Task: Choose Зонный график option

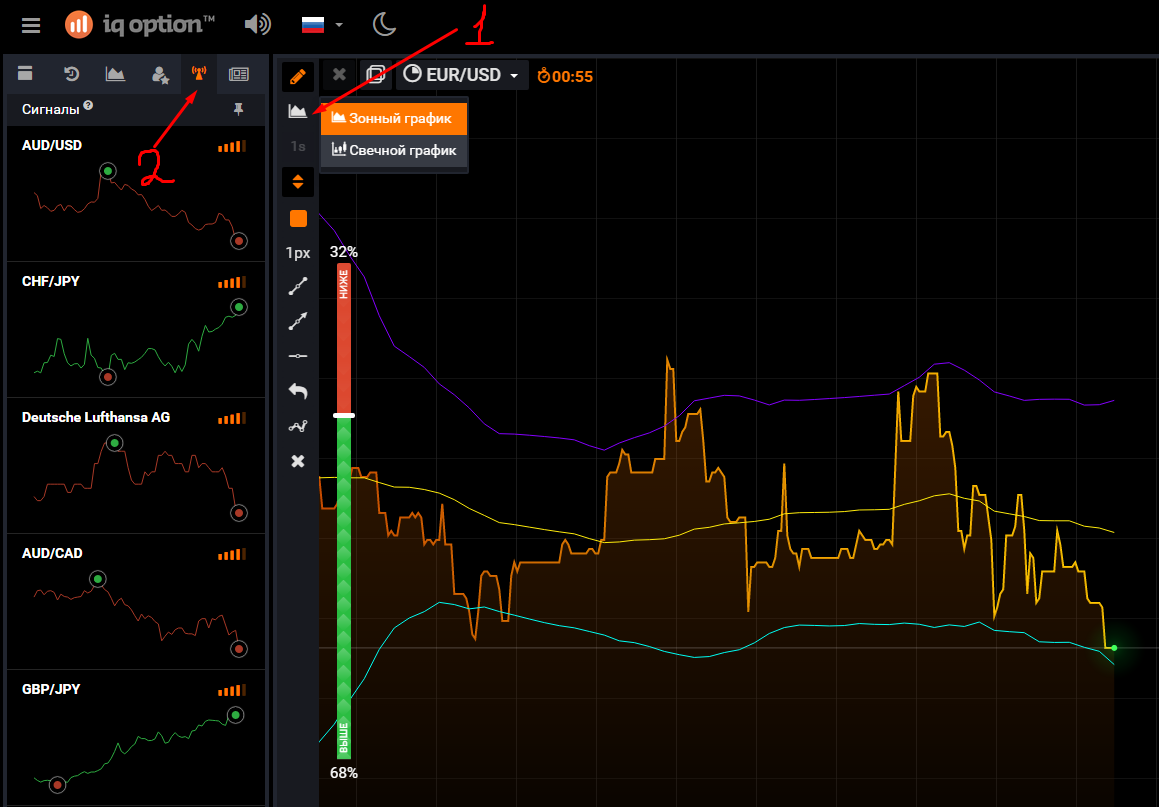Action: 394,118
